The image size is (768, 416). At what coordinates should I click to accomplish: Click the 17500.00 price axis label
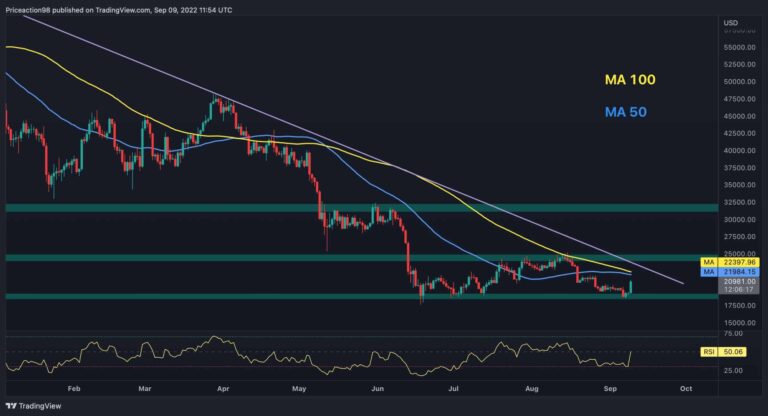[x=740, y=306]
